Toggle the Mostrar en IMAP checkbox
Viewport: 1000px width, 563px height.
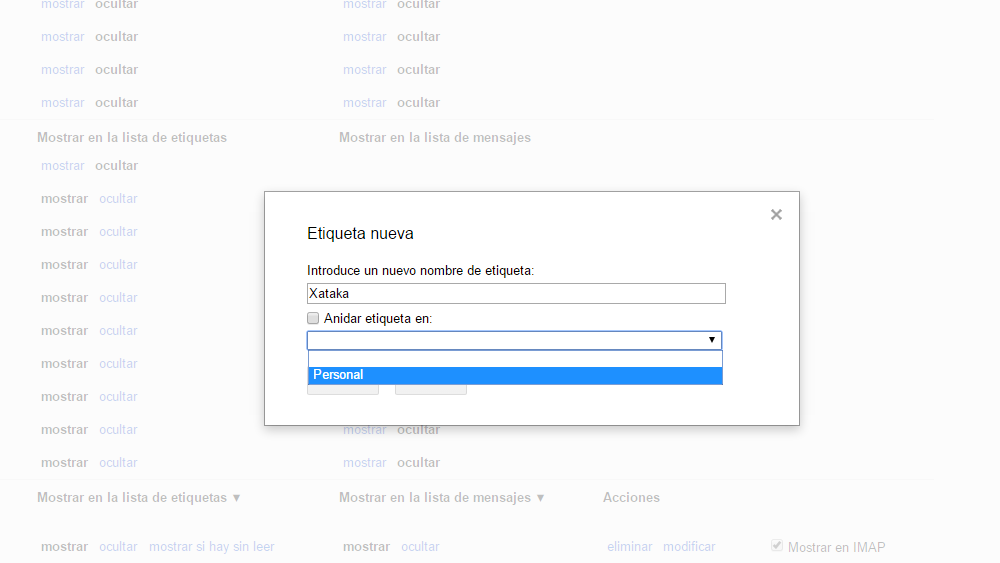pyautogui.click(x=777, y=546)
